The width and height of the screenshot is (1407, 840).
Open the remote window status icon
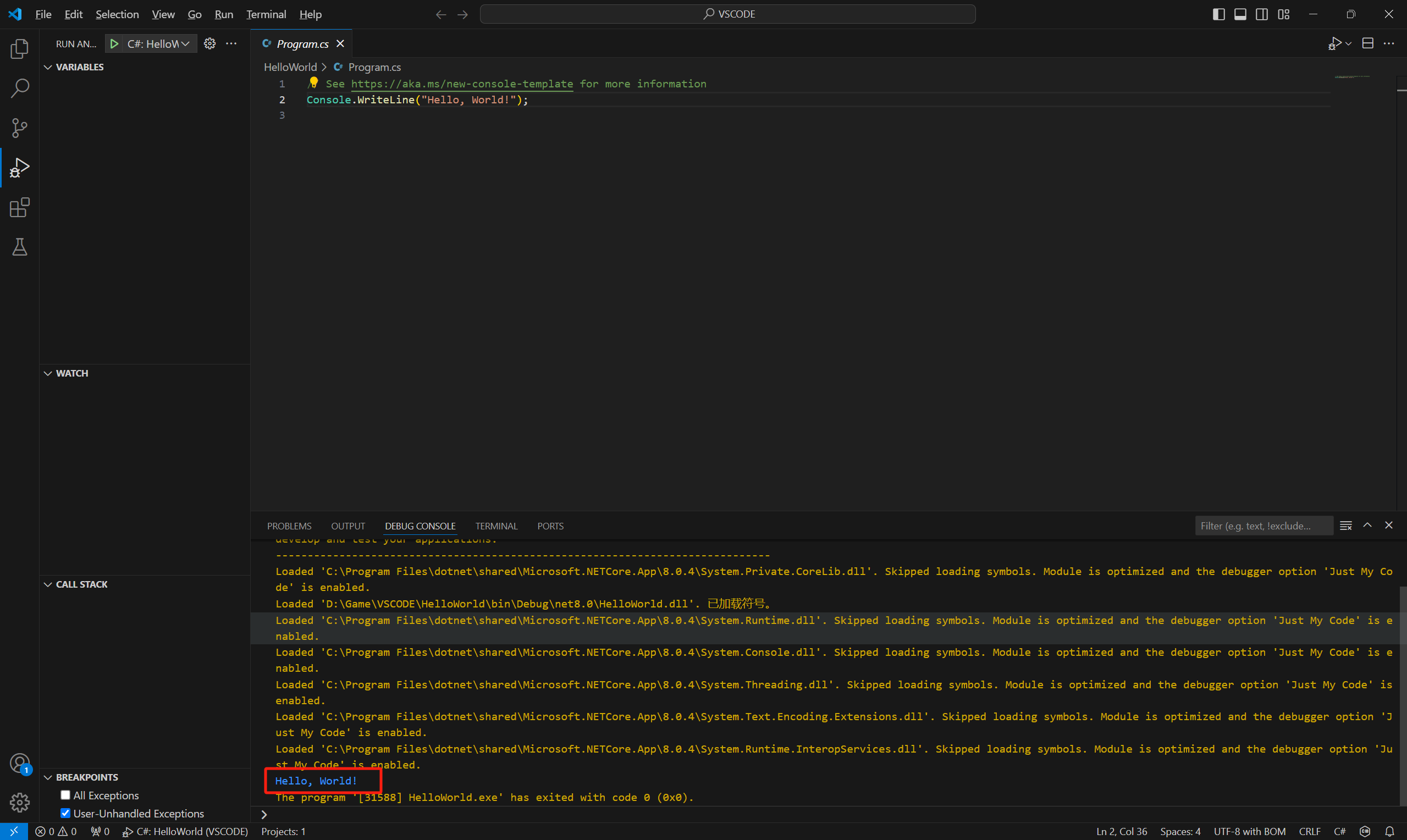[14, 831]
